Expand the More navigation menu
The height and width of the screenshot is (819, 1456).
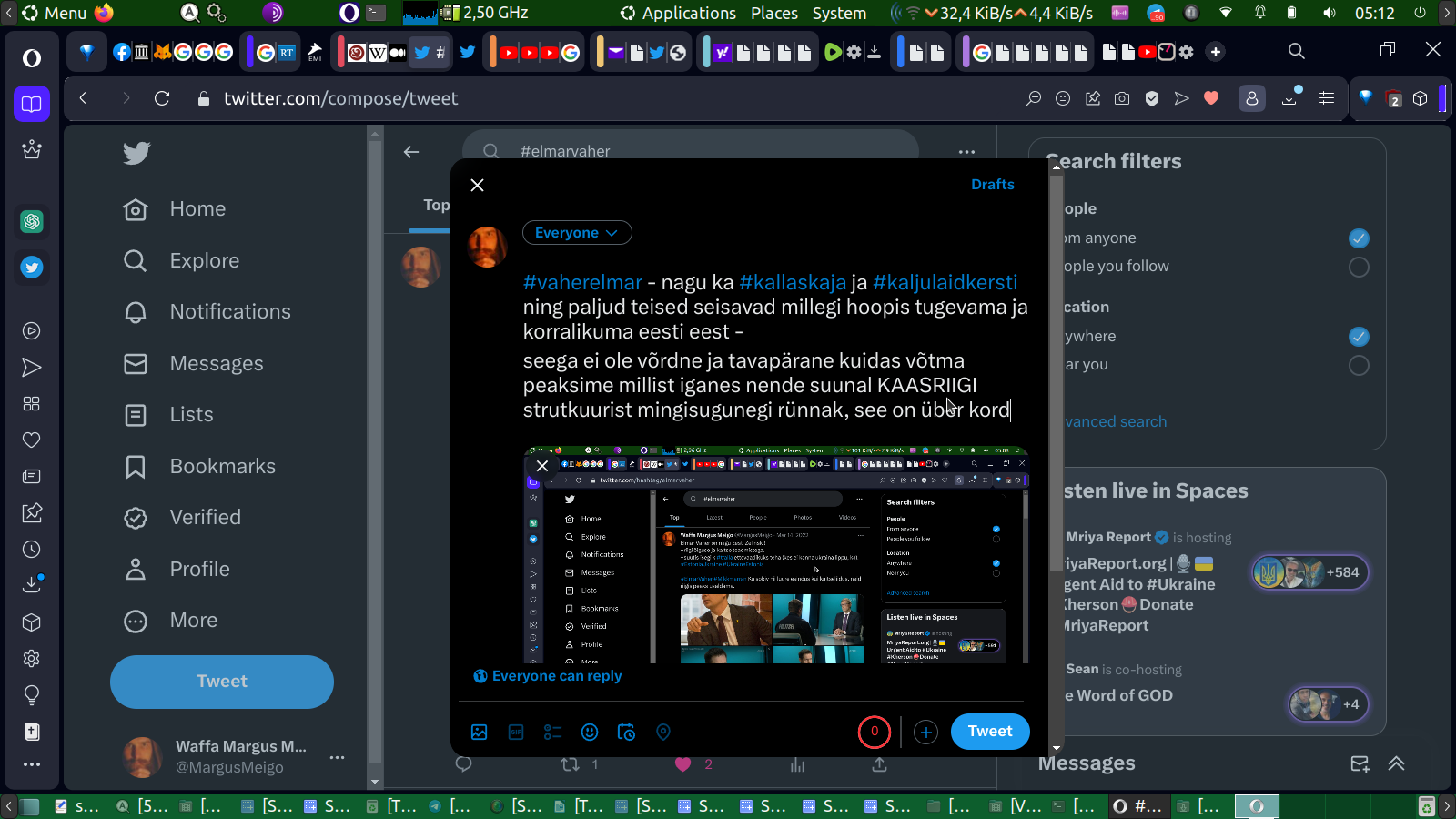click(x=171, y=621)
